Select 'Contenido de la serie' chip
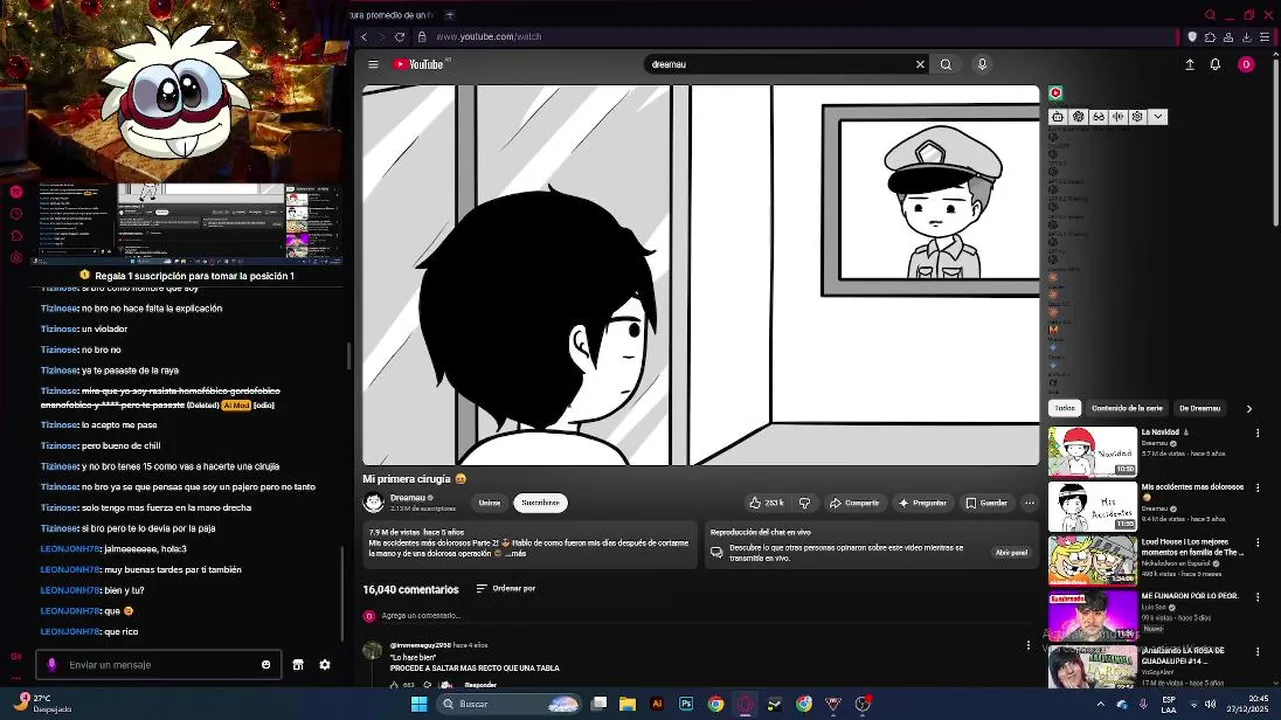 (x=1127, y=408)
